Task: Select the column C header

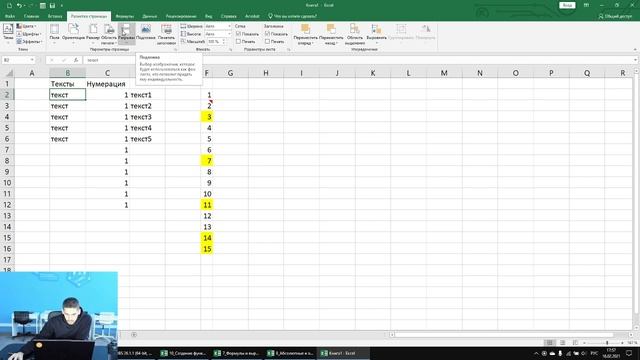Action: pos(107,73)
